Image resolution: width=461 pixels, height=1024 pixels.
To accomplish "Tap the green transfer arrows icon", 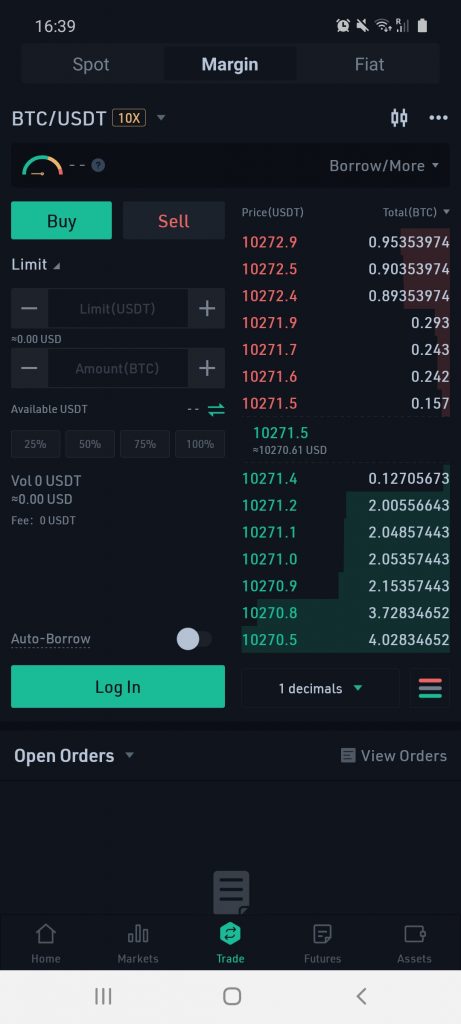I will pos(216,409).
